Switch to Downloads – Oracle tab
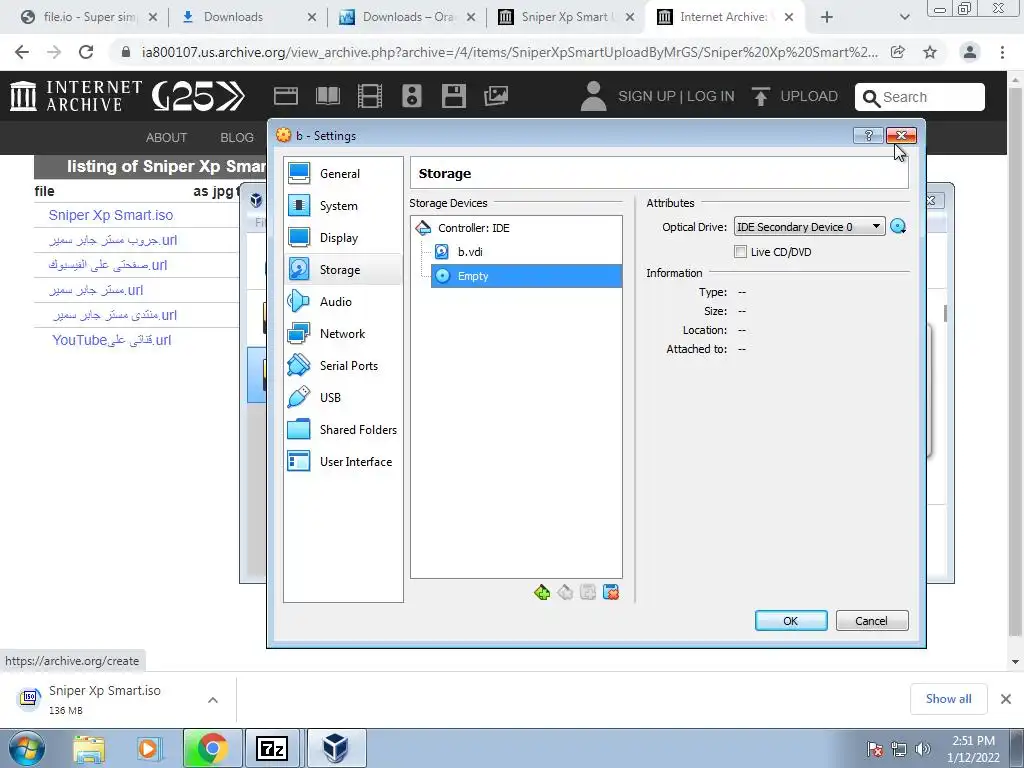Viewport: 1024px width, 768px height. pyautogui.click(x=406, y=17)
